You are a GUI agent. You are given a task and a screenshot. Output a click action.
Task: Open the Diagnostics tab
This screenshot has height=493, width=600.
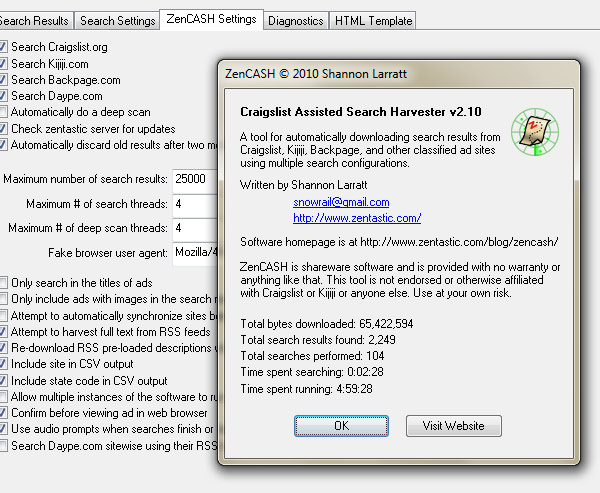click(x=295, y=20)
